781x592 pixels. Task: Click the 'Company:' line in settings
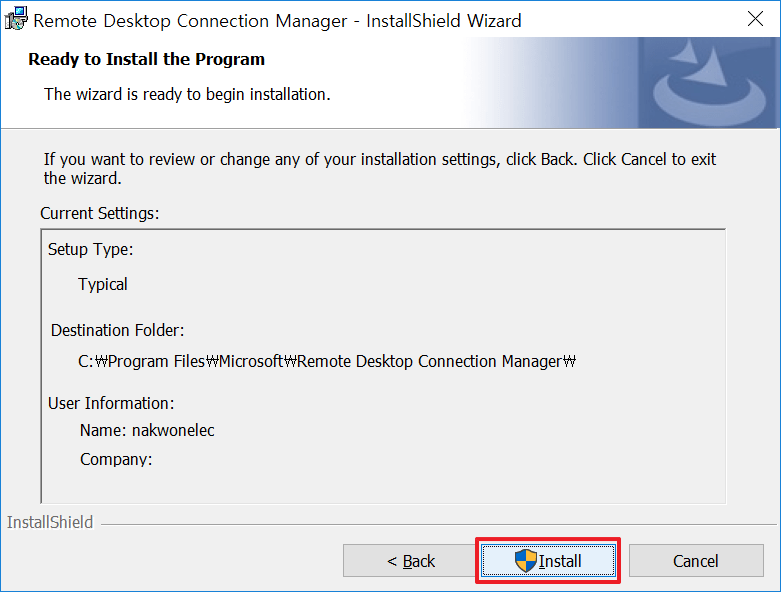(116, 459)
